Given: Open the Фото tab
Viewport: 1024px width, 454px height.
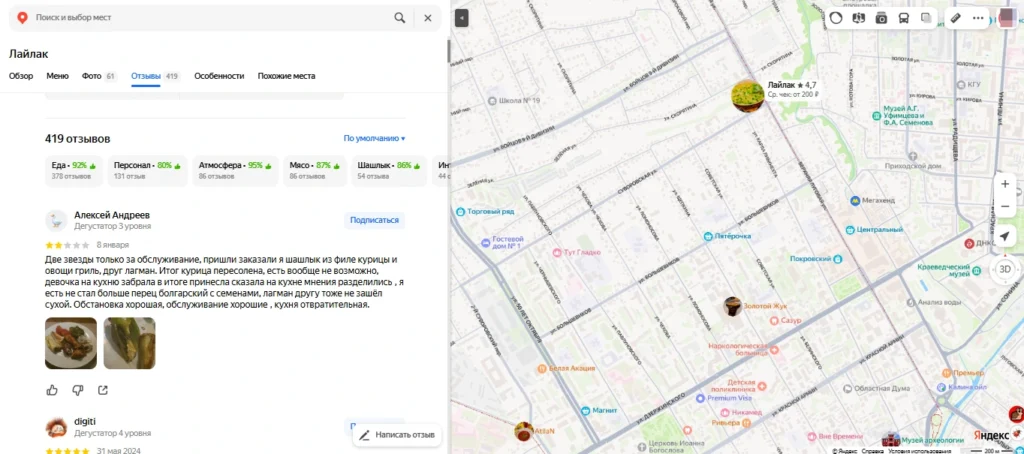Looking at the screenshot, I should [99, 76].
